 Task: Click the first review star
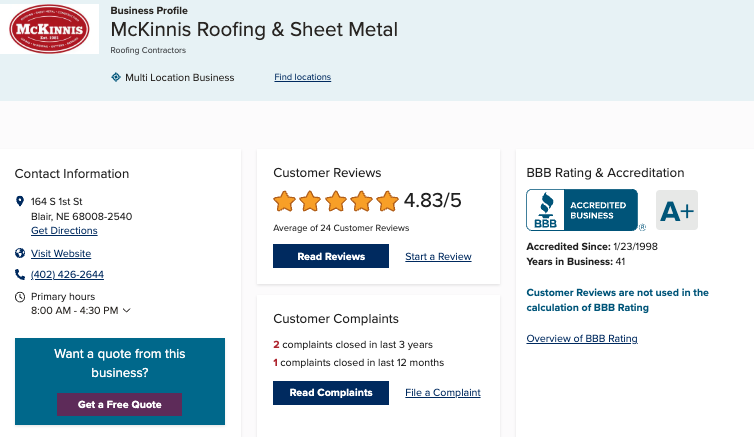pyautogui.click(x=285, y=201)
